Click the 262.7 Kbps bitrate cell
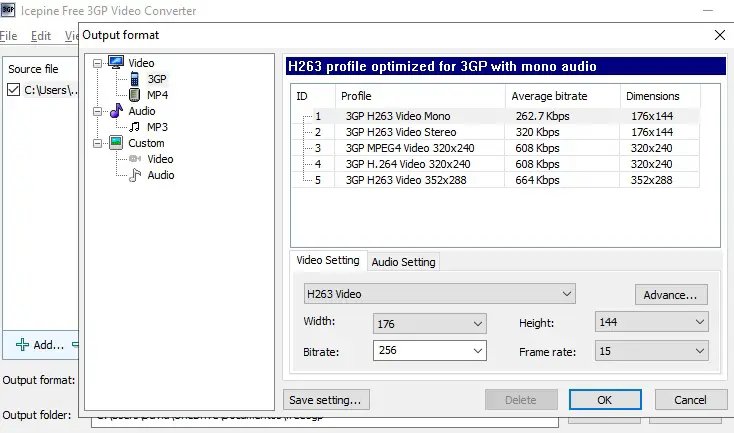Screen dimensions: 734x433 tap(543, 116)
